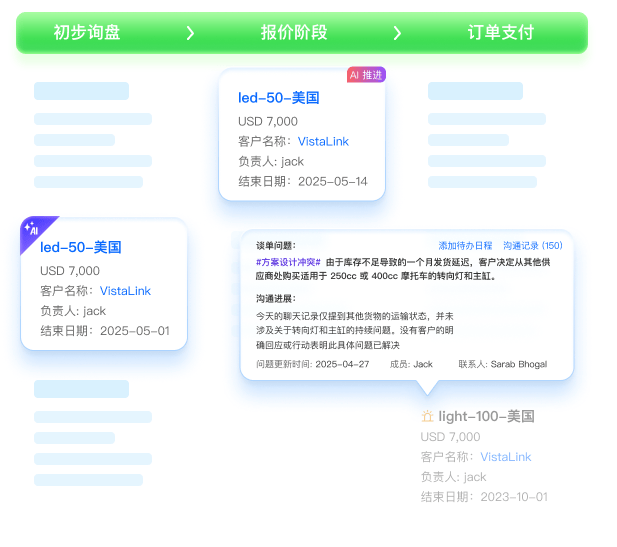Screen dimensions: 617x547
Task: Click the AI 推进 badge on top card
Action: pos(365,75)
